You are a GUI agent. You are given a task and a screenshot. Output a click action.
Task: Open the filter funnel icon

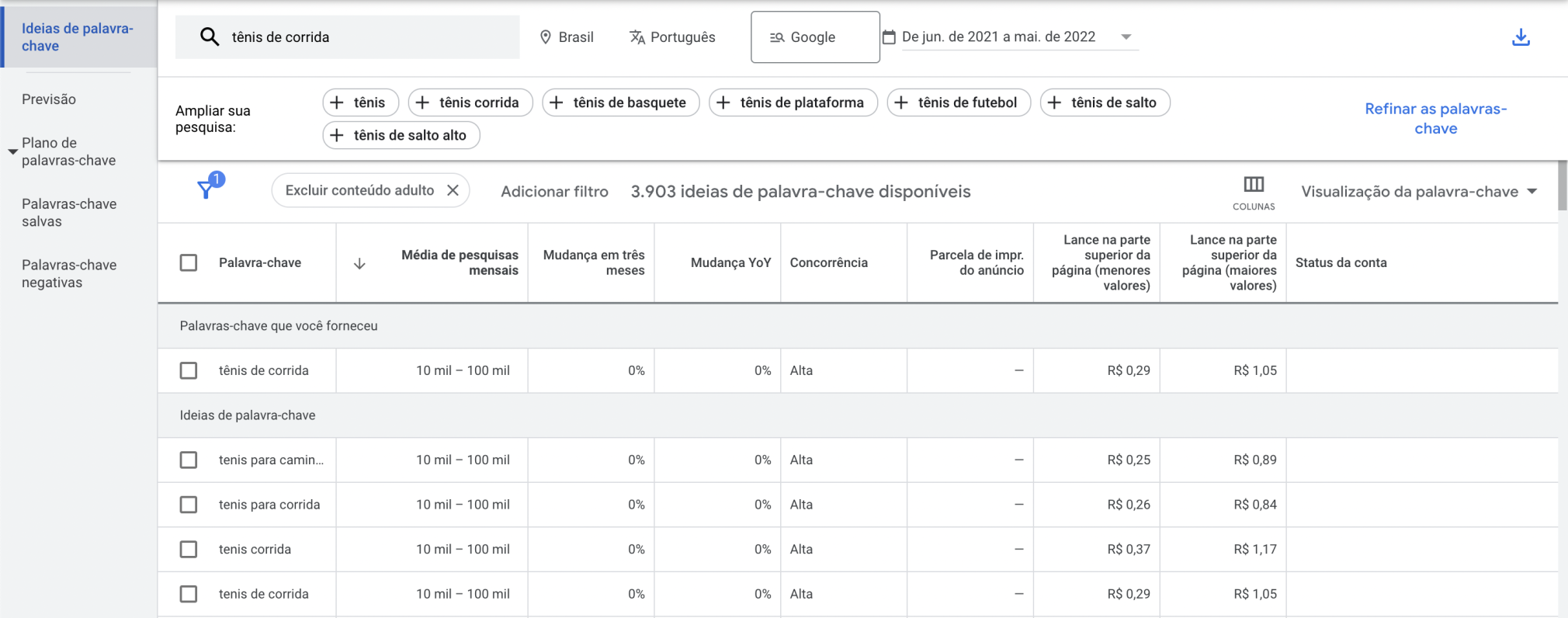tap(206, 189)
